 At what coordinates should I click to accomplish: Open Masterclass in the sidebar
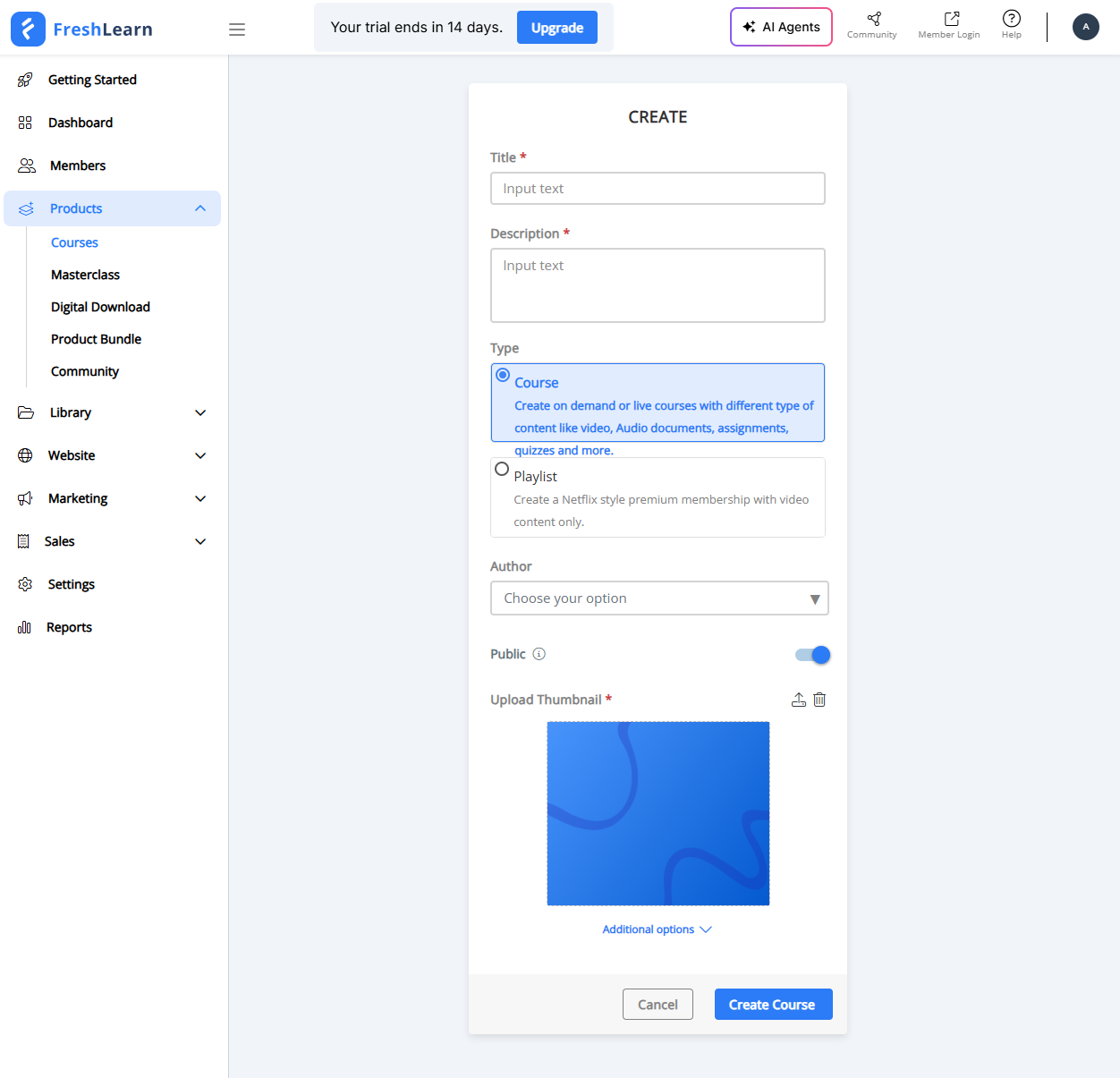85,275
